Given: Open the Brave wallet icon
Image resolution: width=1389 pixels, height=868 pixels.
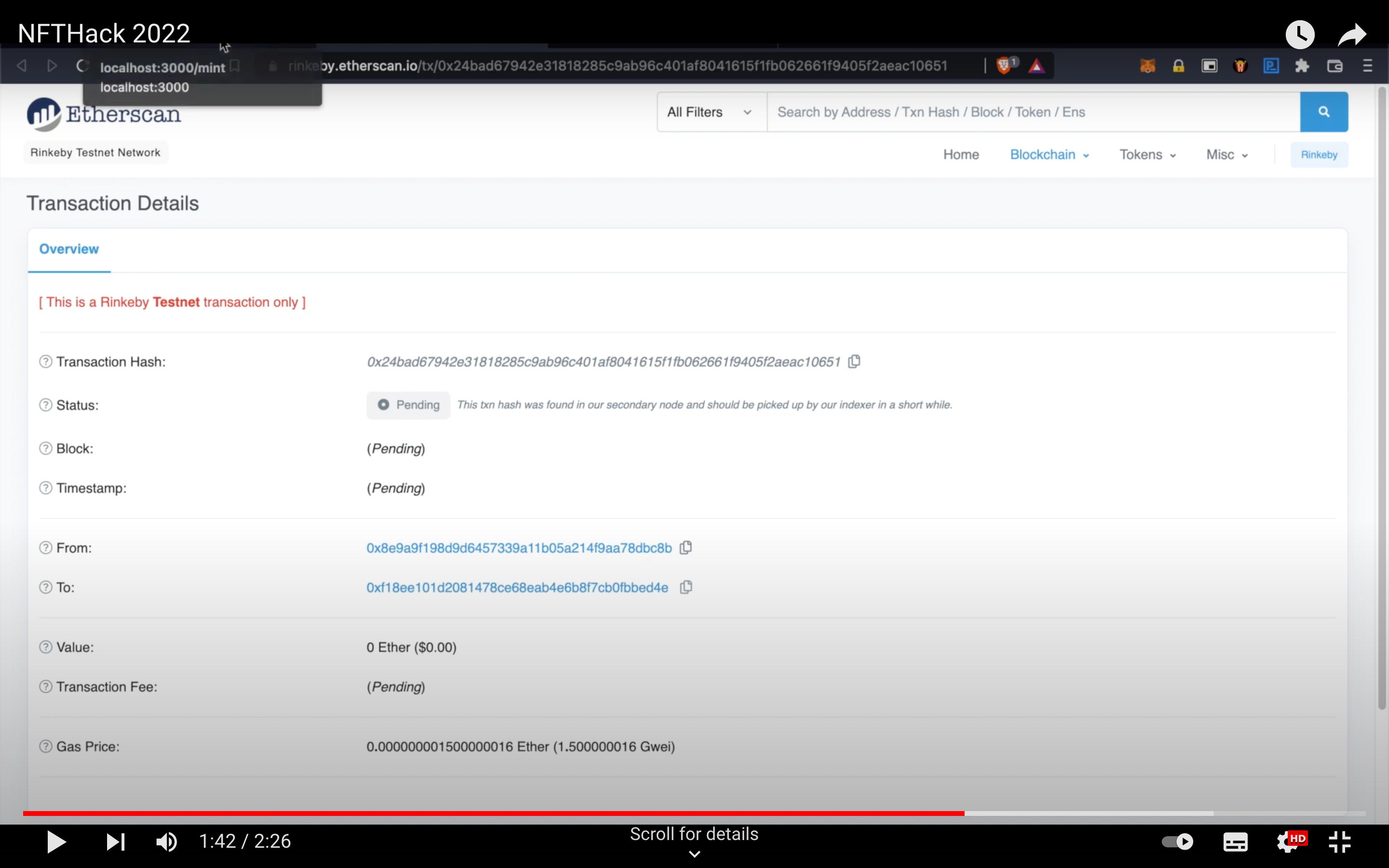Looking at the screenshot, I should pos(1335,66).
